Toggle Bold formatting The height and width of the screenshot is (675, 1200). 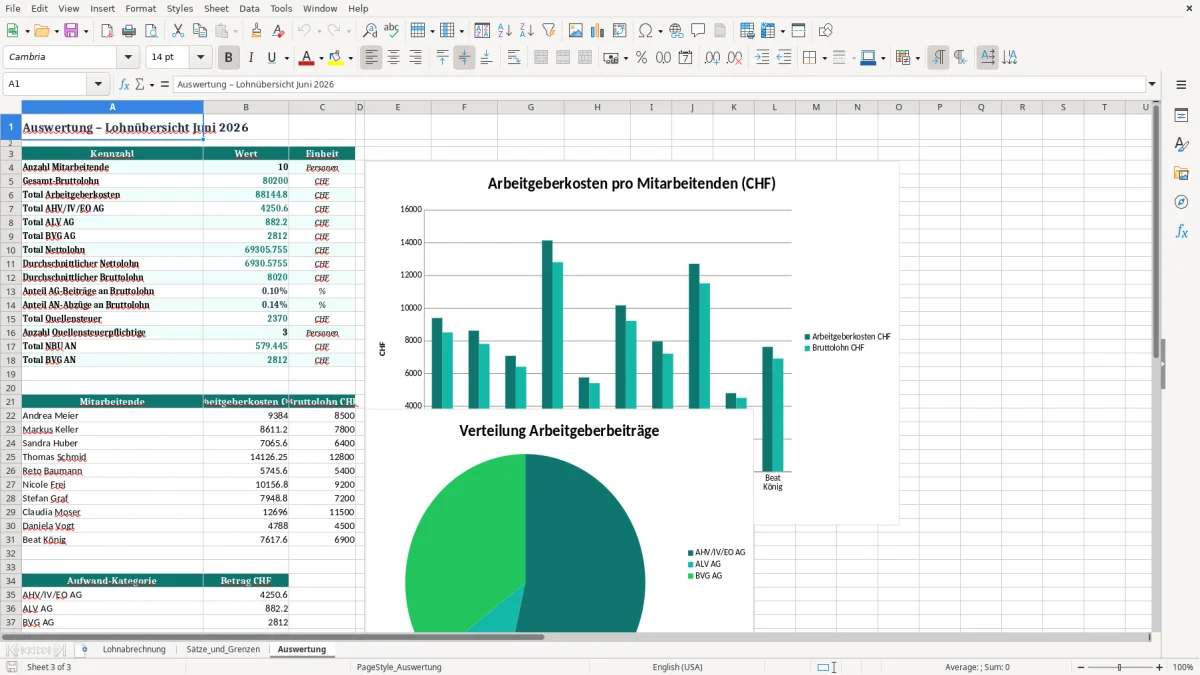pos(228,58)
